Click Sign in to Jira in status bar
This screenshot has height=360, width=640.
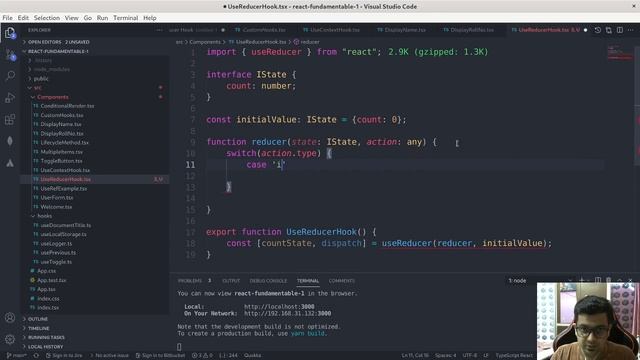point(64,356)
